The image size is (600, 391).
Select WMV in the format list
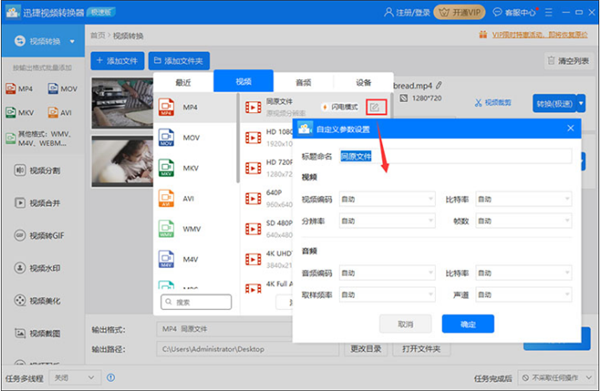coord(195,229)
